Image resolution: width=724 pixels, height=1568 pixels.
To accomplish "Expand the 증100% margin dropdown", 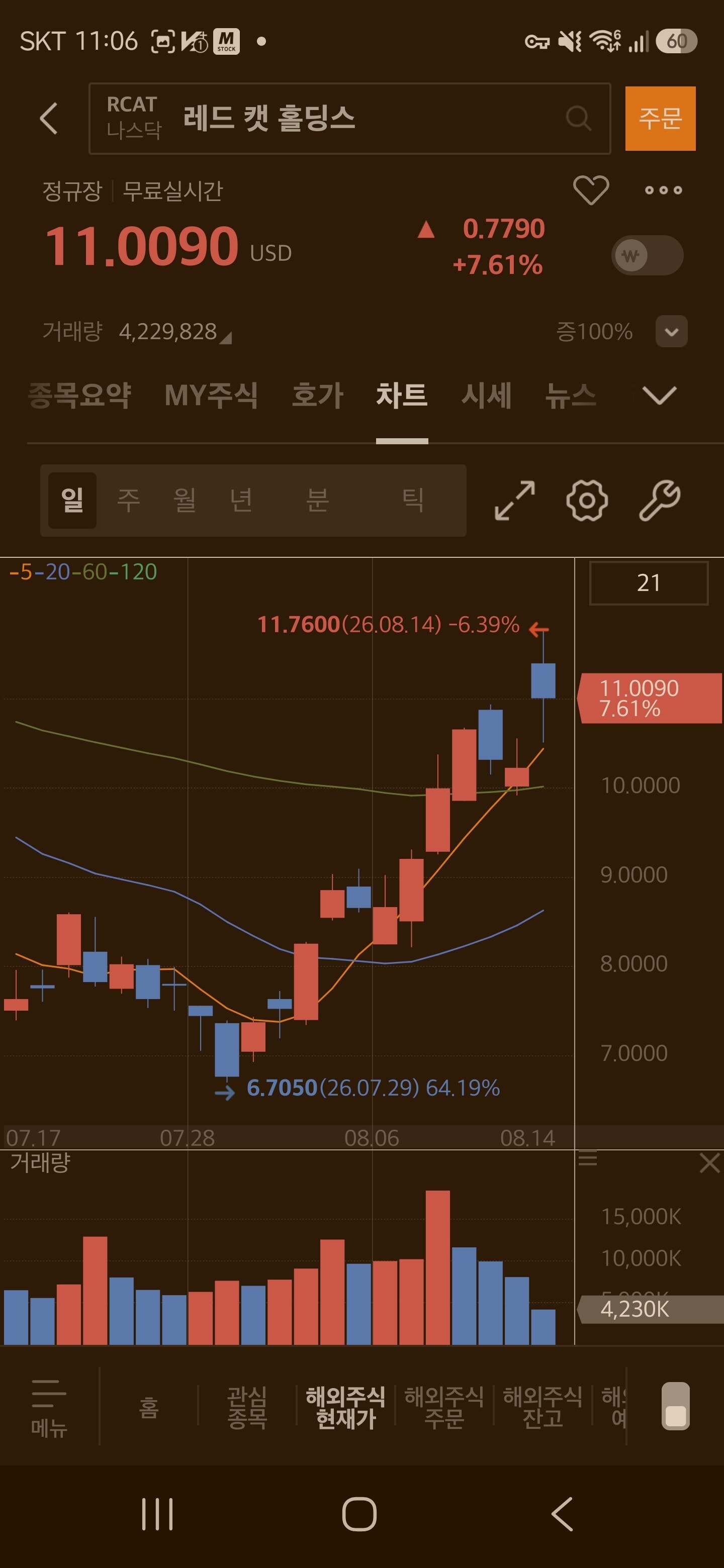I will click(x=672, y=332).
